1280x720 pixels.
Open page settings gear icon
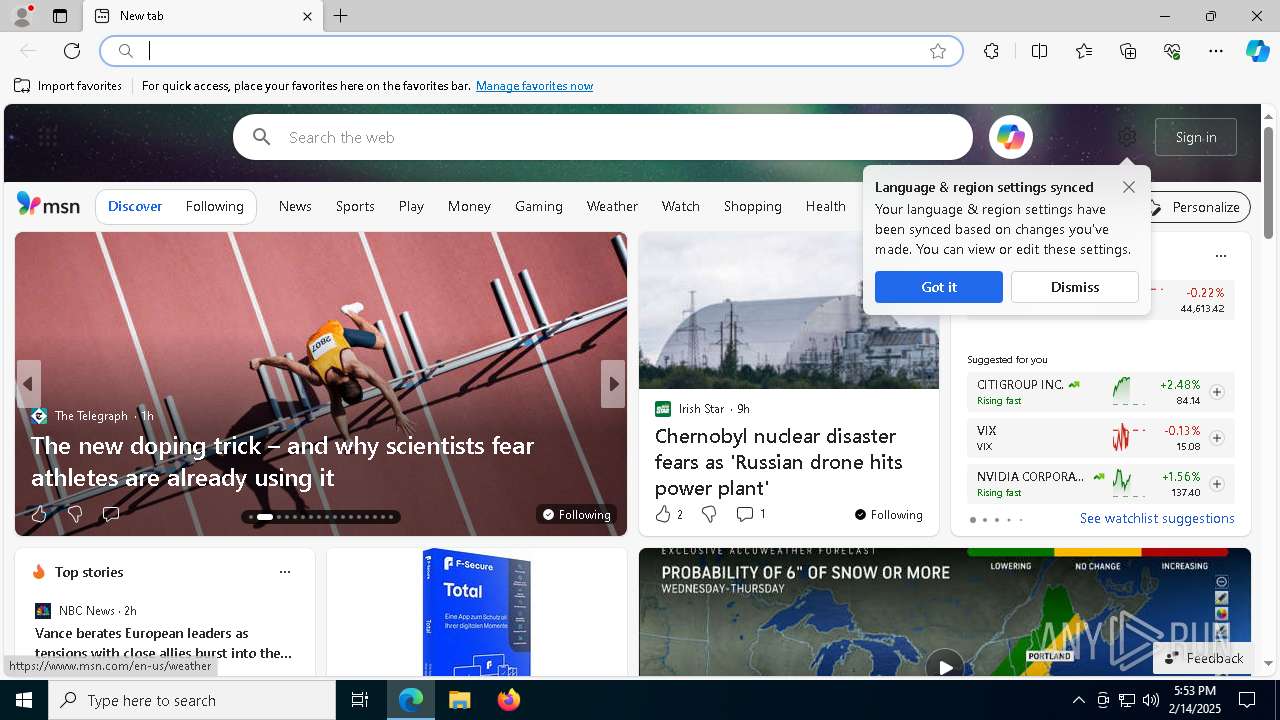pyautogui.click(x=1127, y=137)
